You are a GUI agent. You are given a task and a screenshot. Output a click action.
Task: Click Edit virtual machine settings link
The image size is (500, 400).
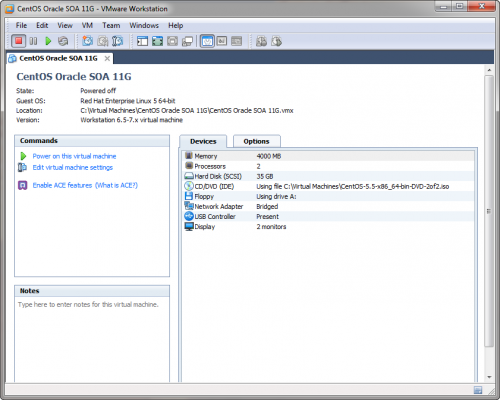[x=73, y=167]
